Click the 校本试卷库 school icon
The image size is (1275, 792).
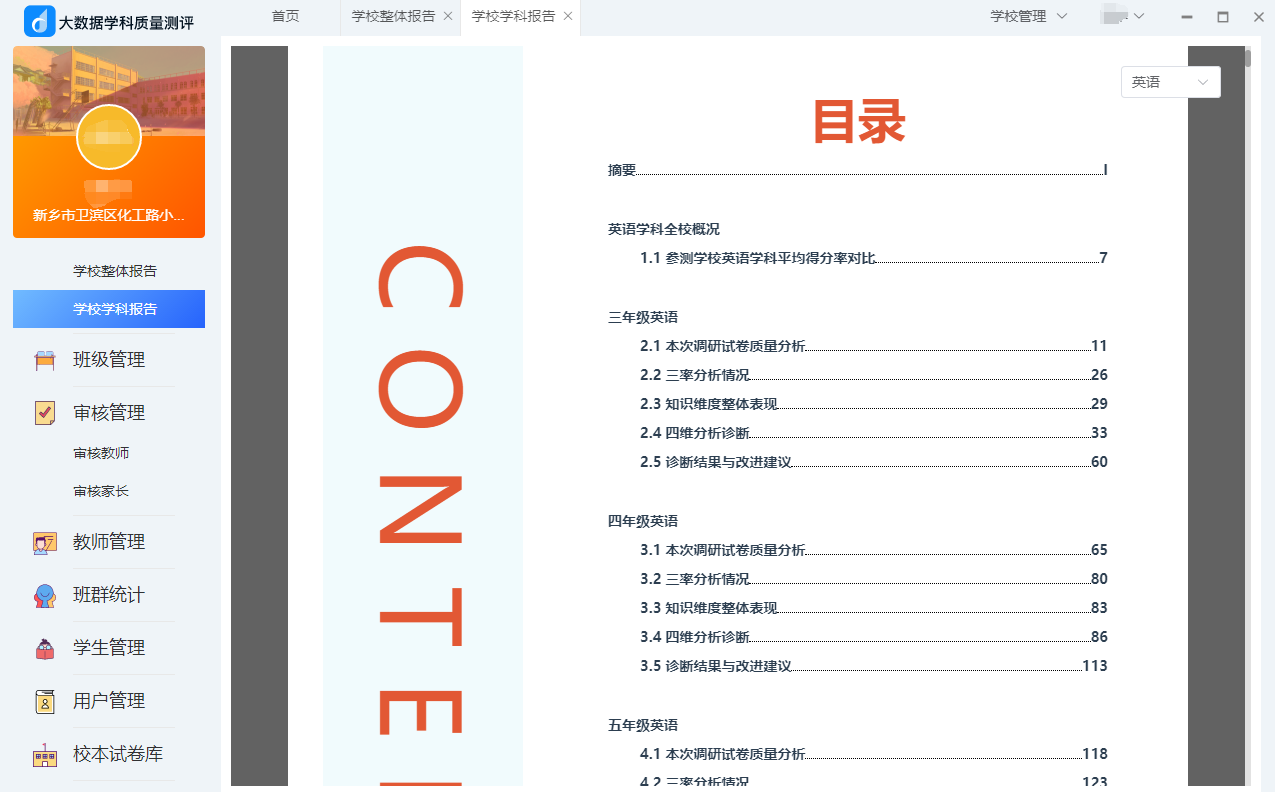coord(45,754)
